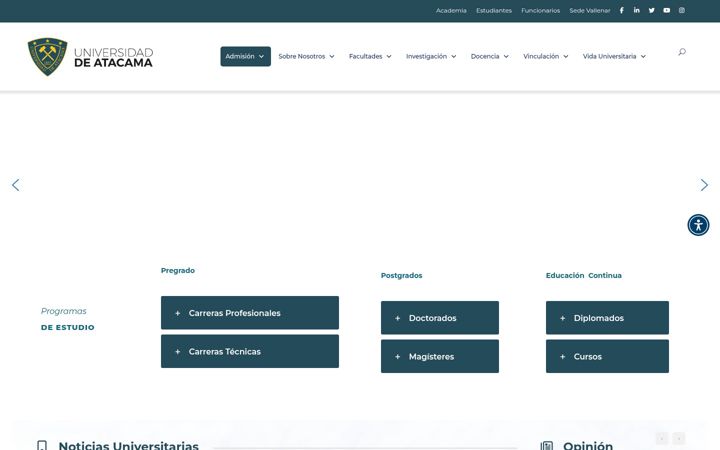Go to previous slide arrow
Screen dimensions: 720x450
pyautogui.click(x=16, y=185)
